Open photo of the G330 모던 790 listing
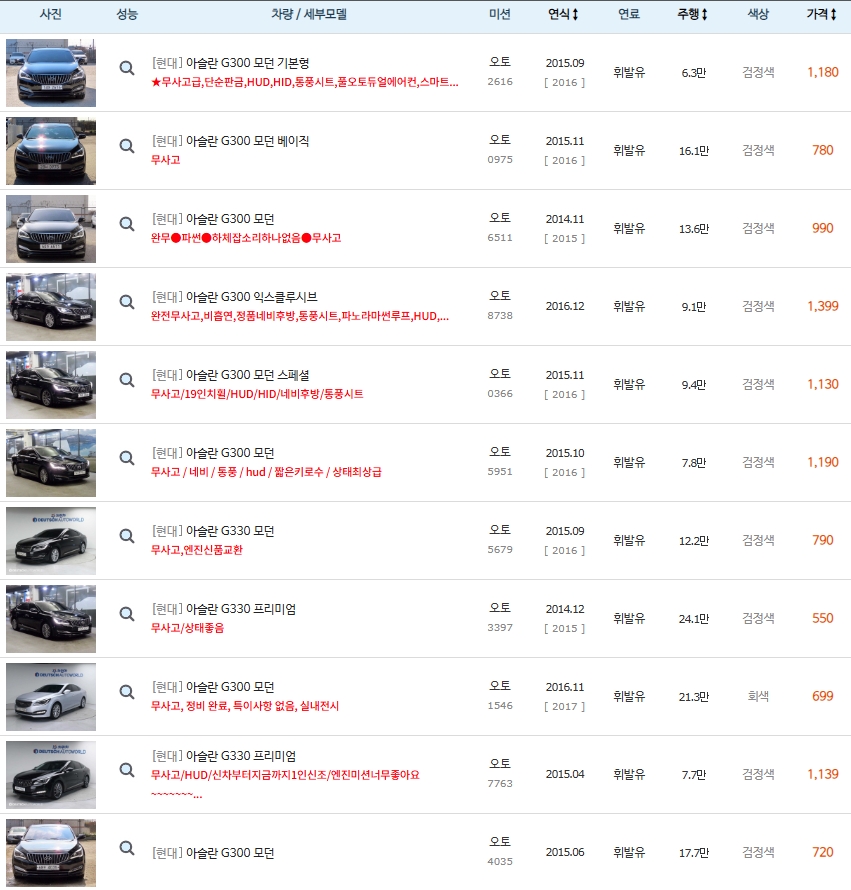851x890 pixels. tap(51, 541)
